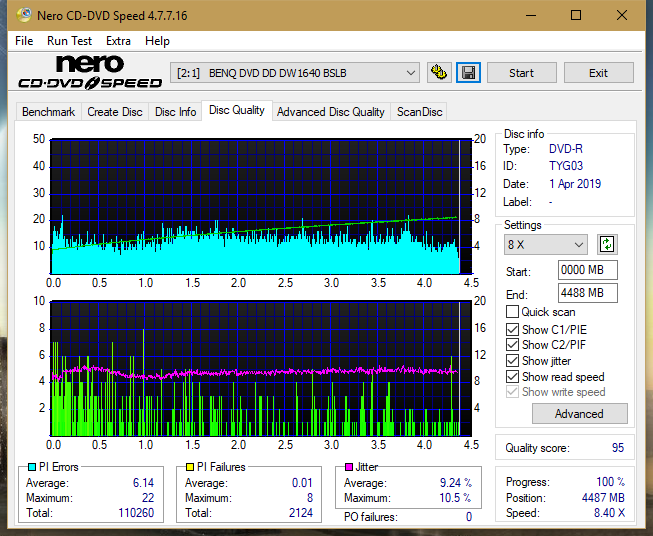Close the Nero CD-DVD Speed window

pos(622,15)
